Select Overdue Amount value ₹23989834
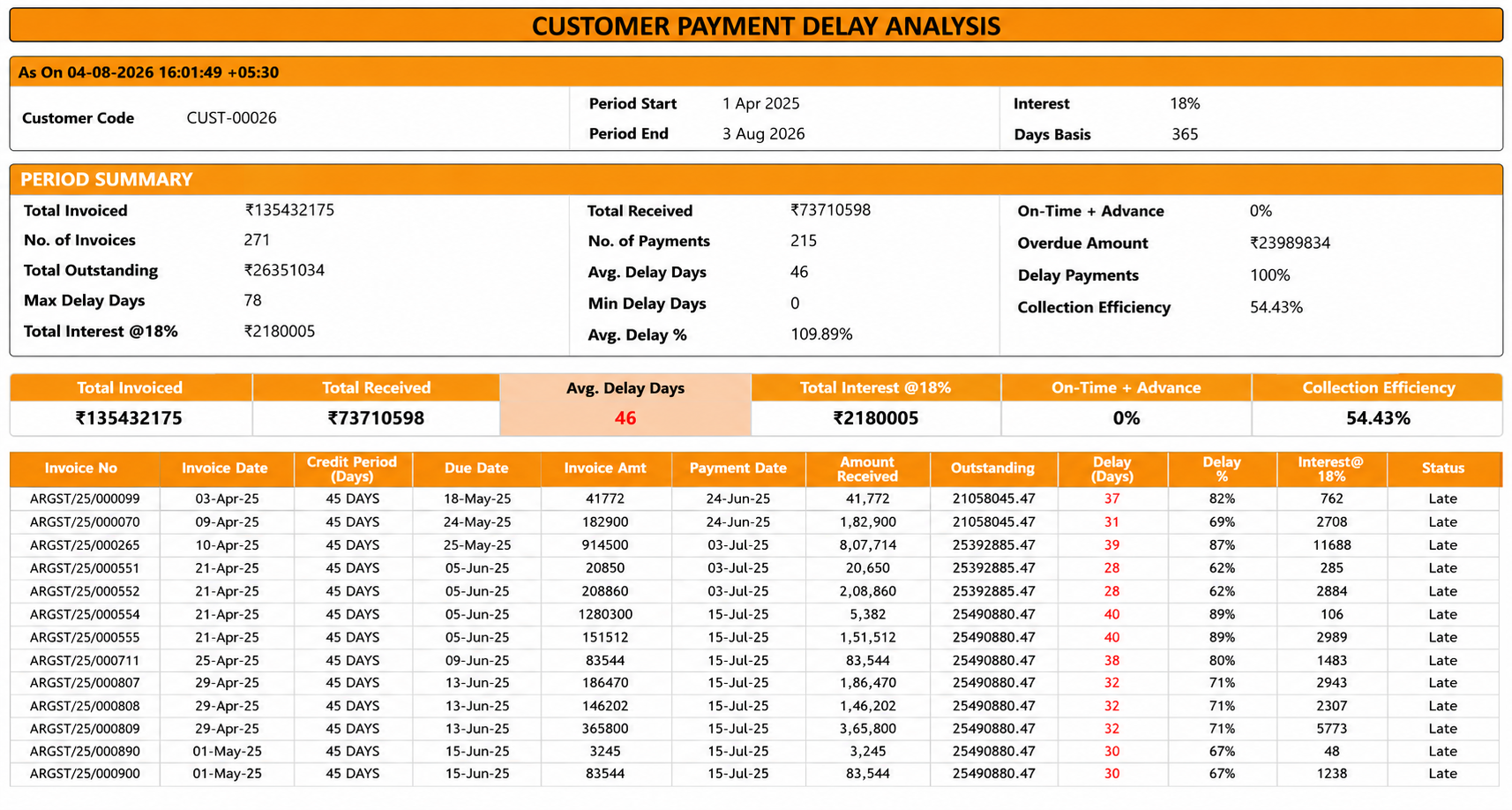 coord(1290,243)
